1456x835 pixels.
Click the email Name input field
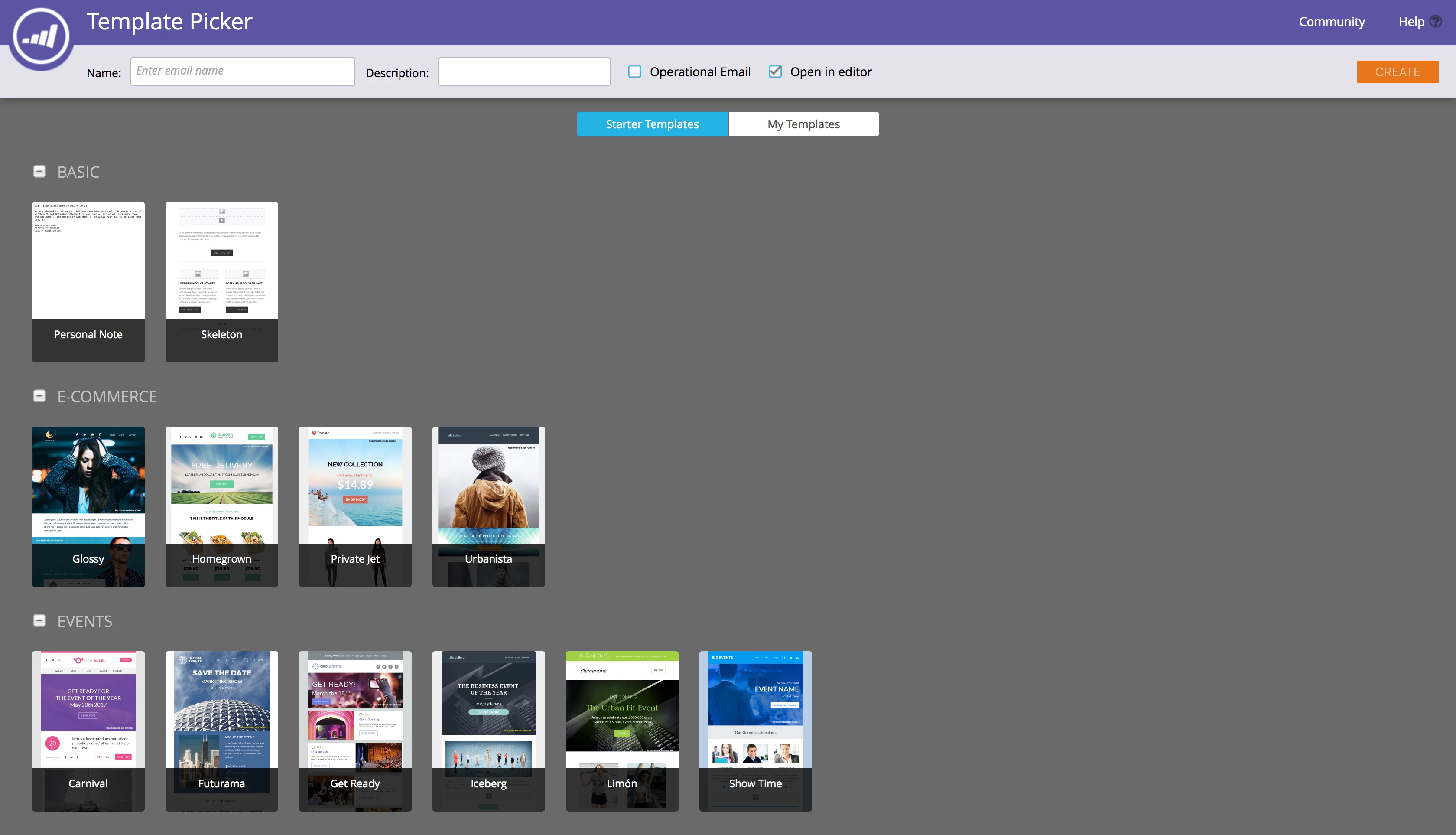(x=242, y=71)
